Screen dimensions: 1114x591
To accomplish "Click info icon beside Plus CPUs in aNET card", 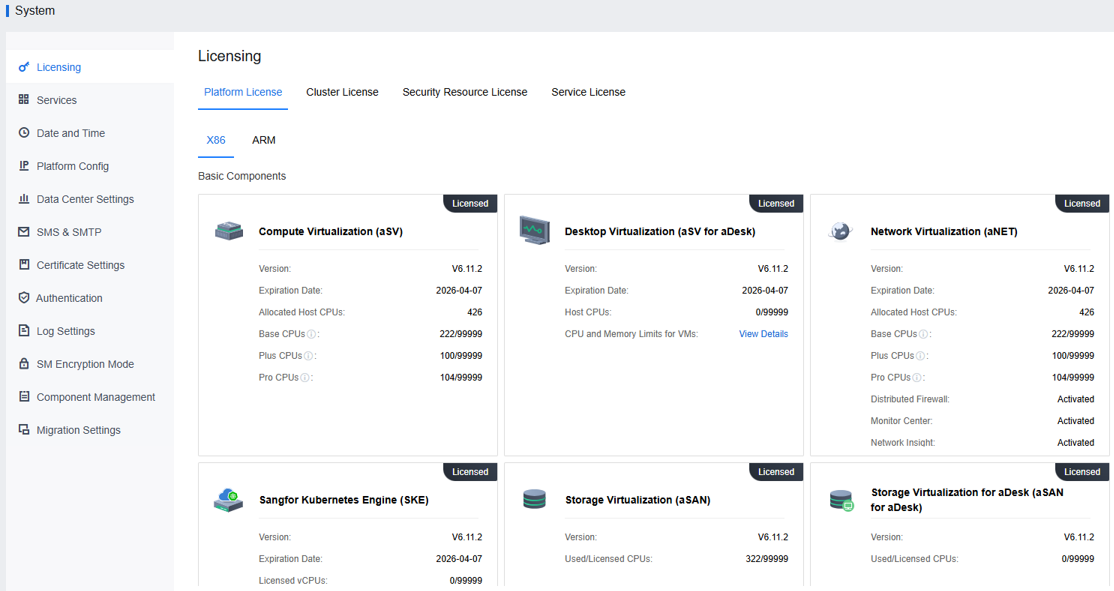I will pos(920,356).
